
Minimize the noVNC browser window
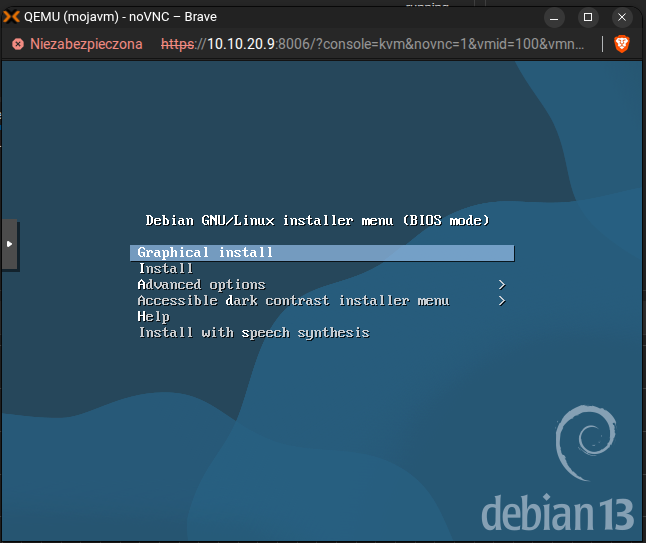[550, 17]
